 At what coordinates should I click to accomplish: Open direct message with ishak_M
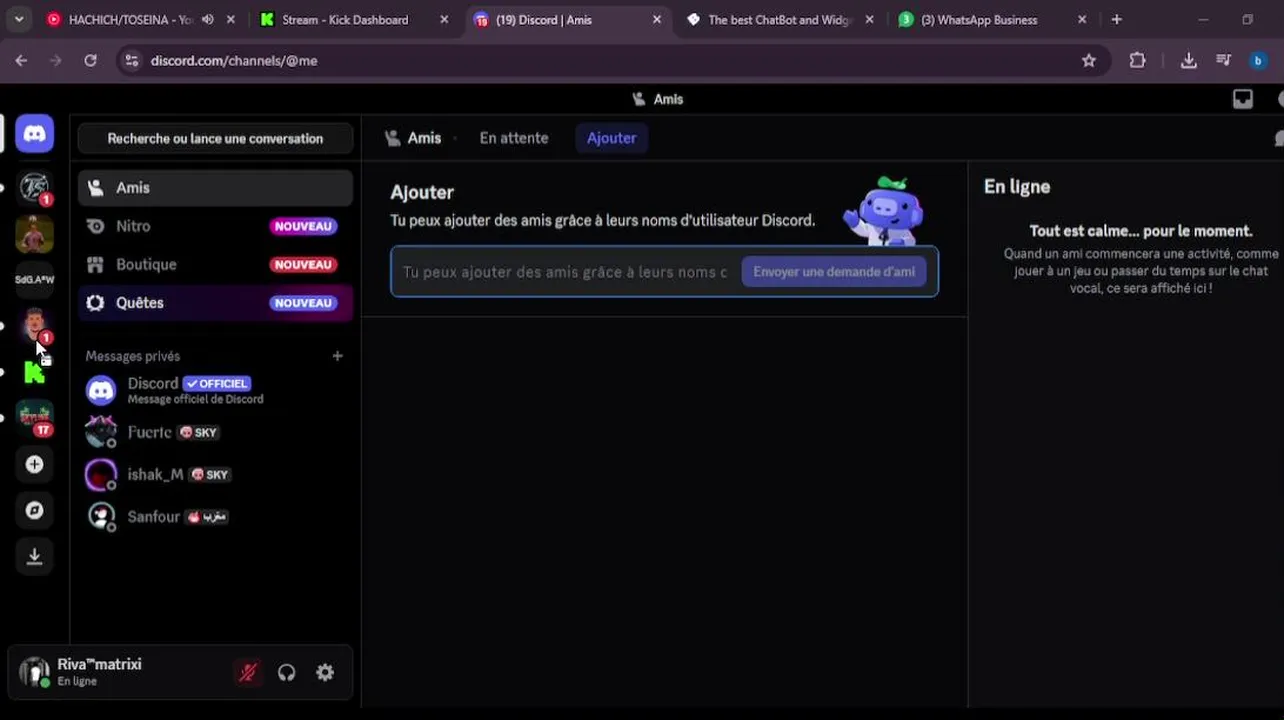click(x=215, y=474)
